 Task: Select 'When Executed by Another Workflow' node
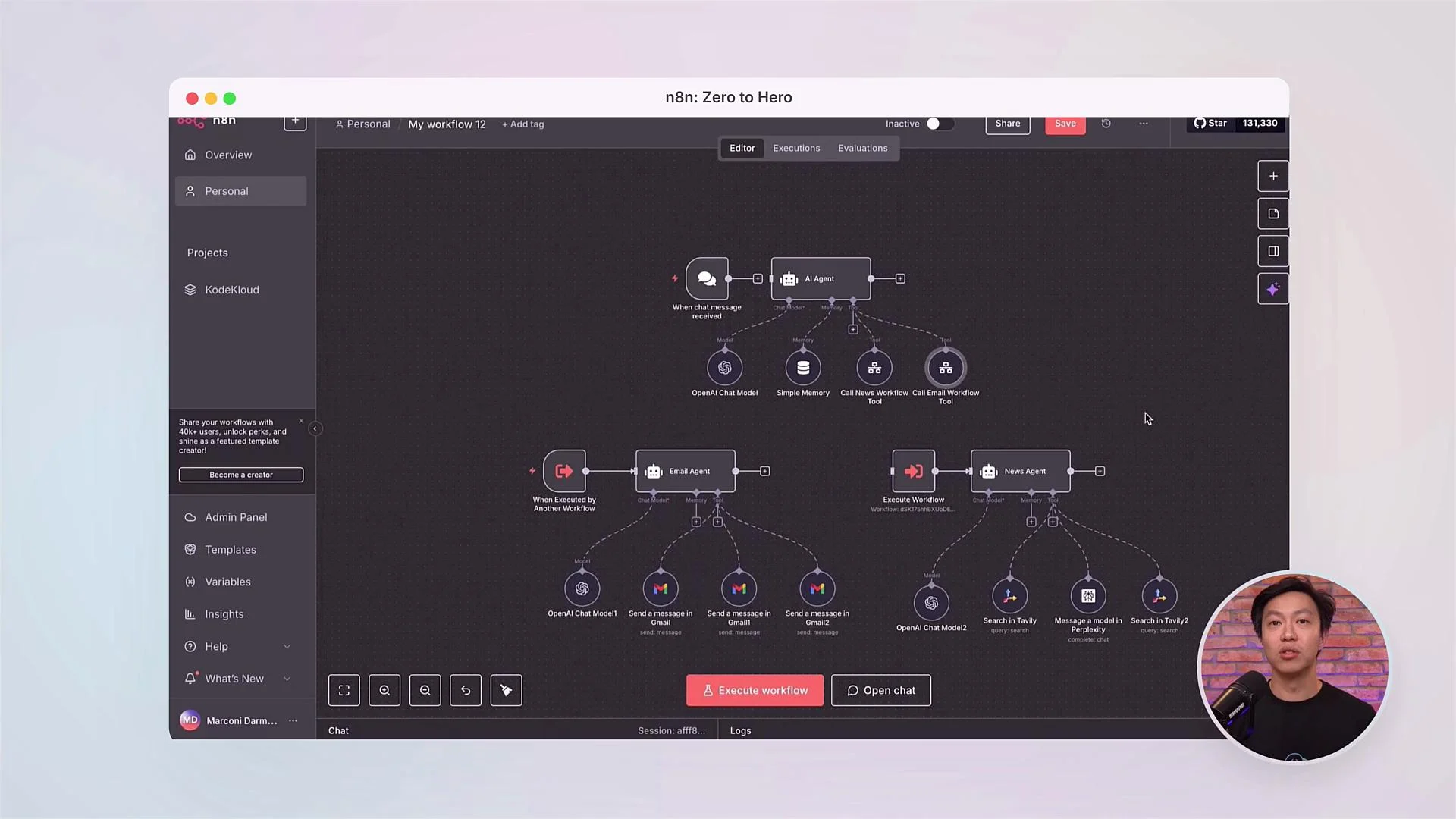pos(564,471)
